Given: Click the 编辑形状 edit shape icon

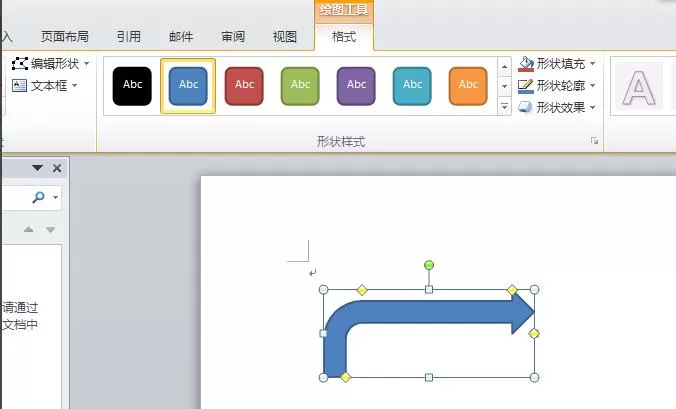Looking at the screenshot, I should [x=20, y=64].
